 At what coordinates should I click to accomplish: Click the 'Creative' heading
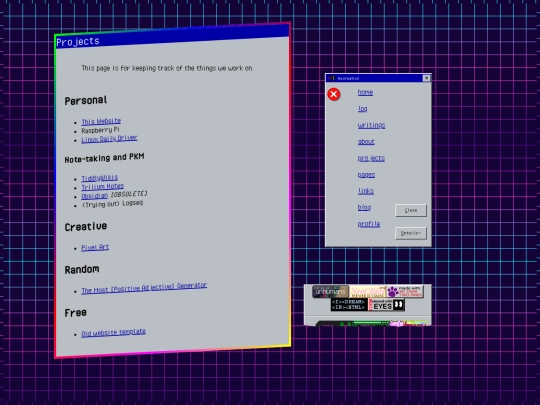[x=86, y=227]
